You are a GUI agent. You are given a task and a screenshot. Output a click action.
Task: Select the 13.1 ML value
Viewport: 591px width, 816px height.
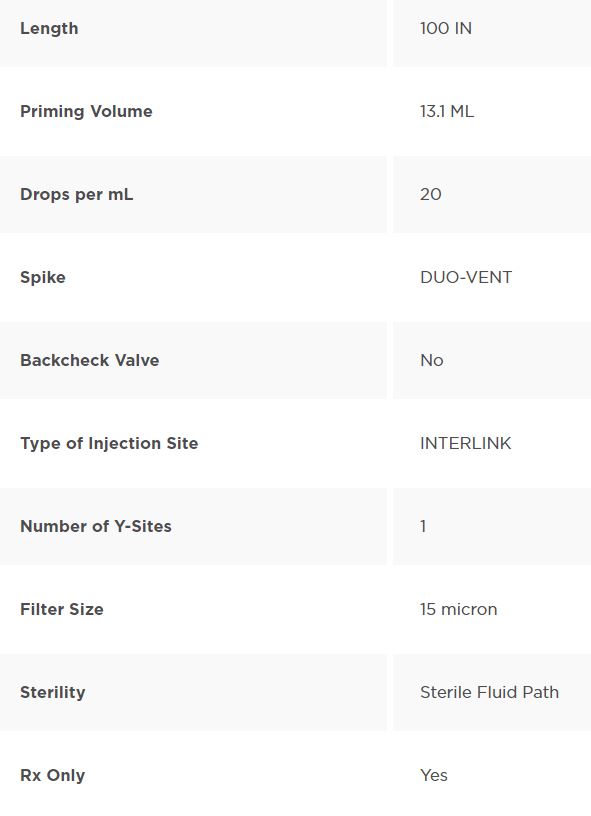[x=447, y=111]
